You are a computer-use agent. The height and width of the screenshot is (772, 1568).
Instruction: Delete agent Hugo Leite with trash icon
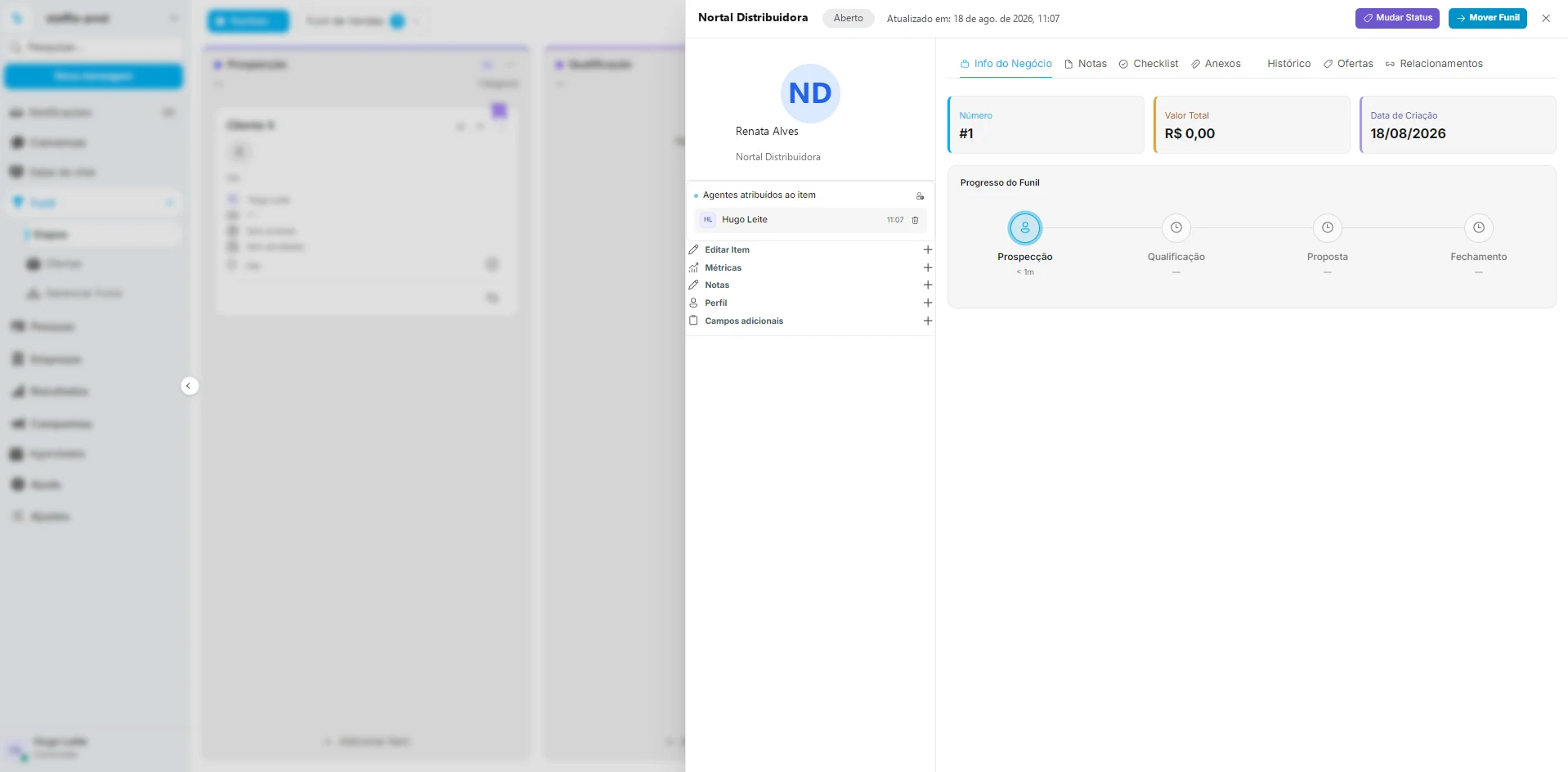[915, 220]
